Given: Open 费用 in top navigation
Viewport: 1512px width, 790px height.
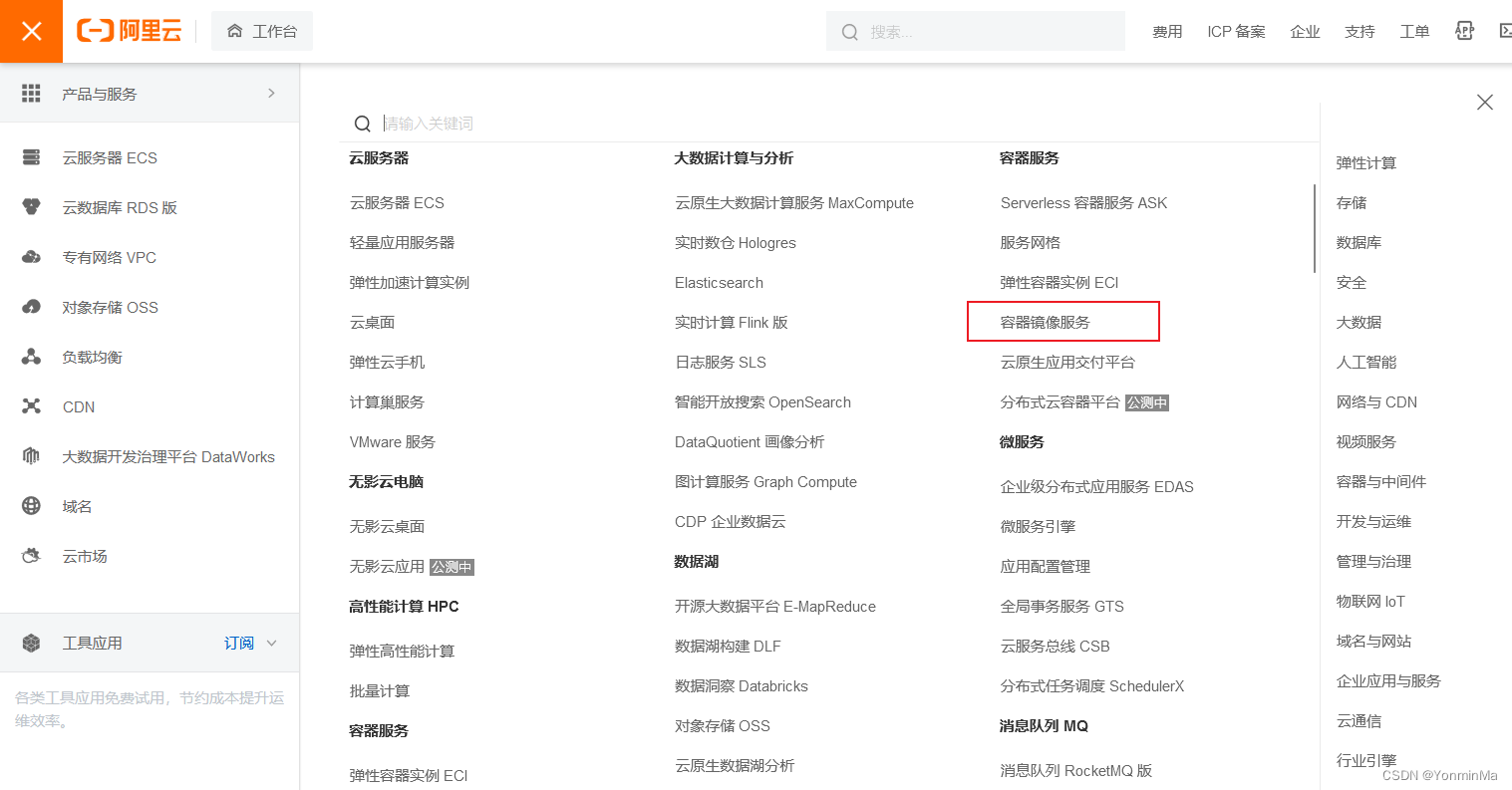Looking at the screenshot, I should [1167, 32].
